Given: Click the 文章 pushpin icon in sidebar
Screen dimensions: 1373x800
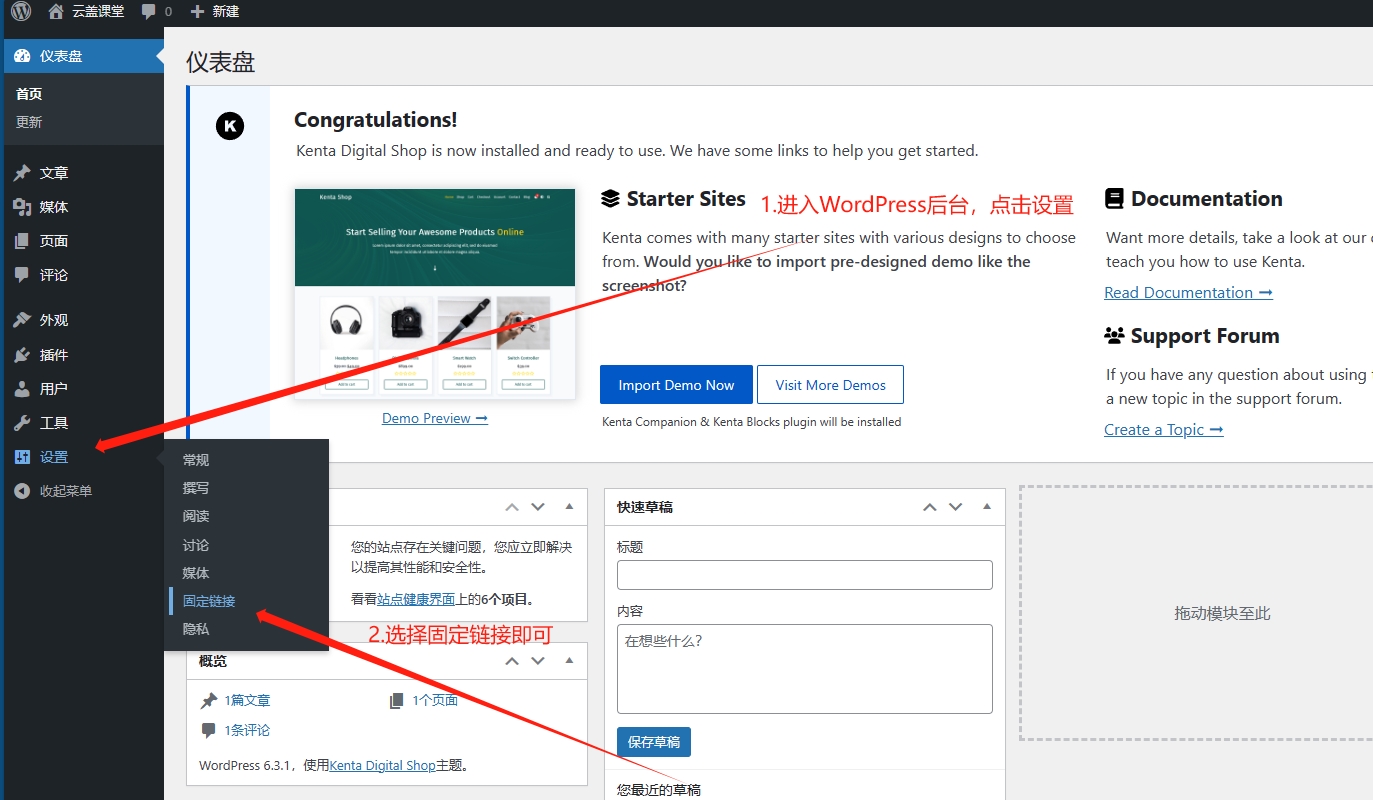Looking at the screenshot, I should [22, 173].
